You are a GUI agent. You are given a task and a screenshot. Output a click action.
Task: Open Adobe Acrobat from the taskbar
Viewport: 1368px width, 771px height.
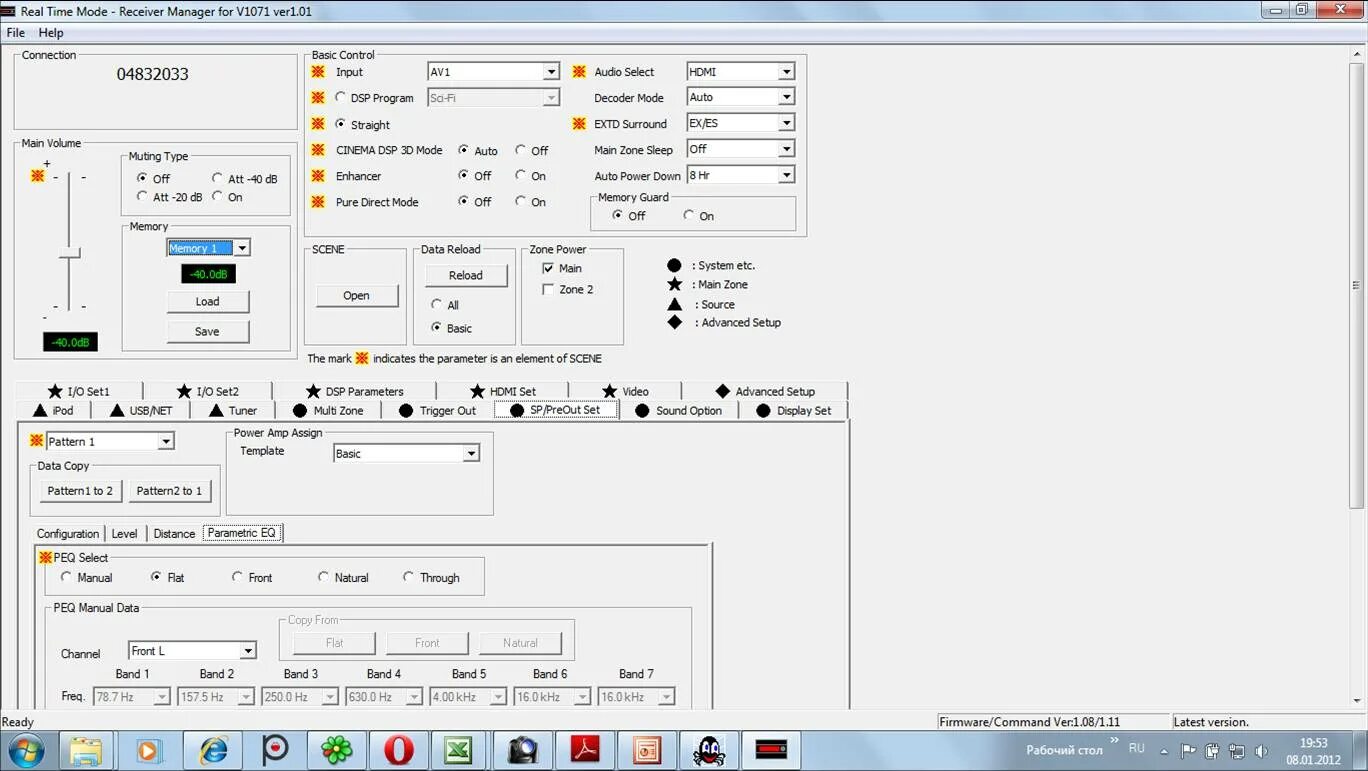pos(585,748)
